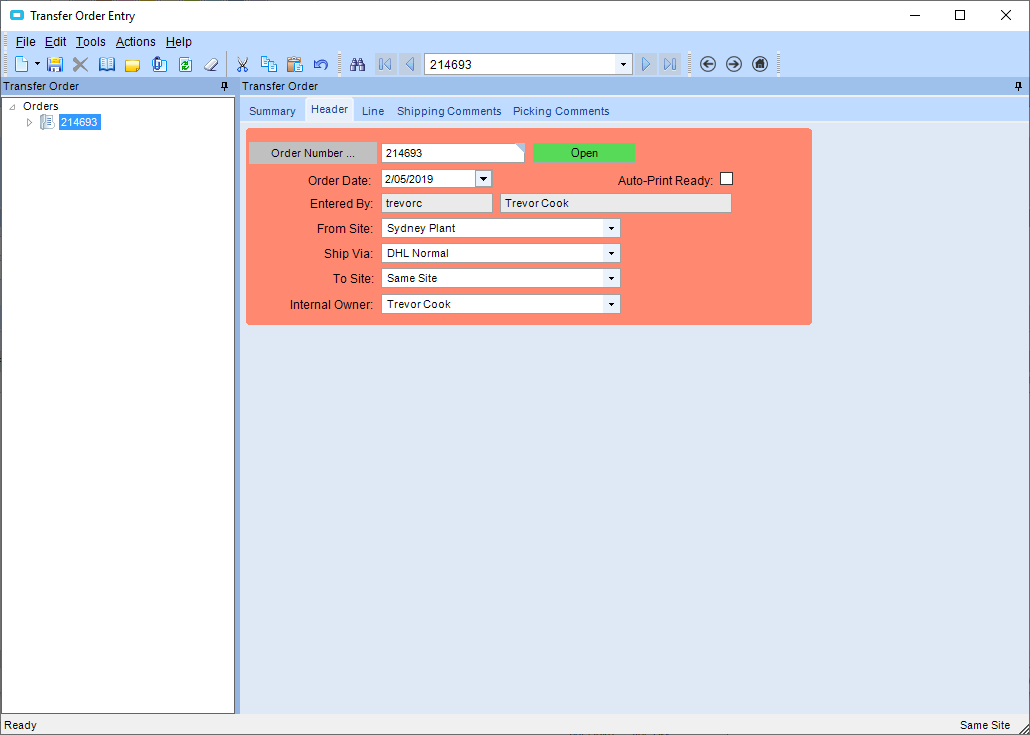The height and width of the screenshot is (735, 1030).
Task: Expand order 214693 in the tree
Action: point(29,122)
